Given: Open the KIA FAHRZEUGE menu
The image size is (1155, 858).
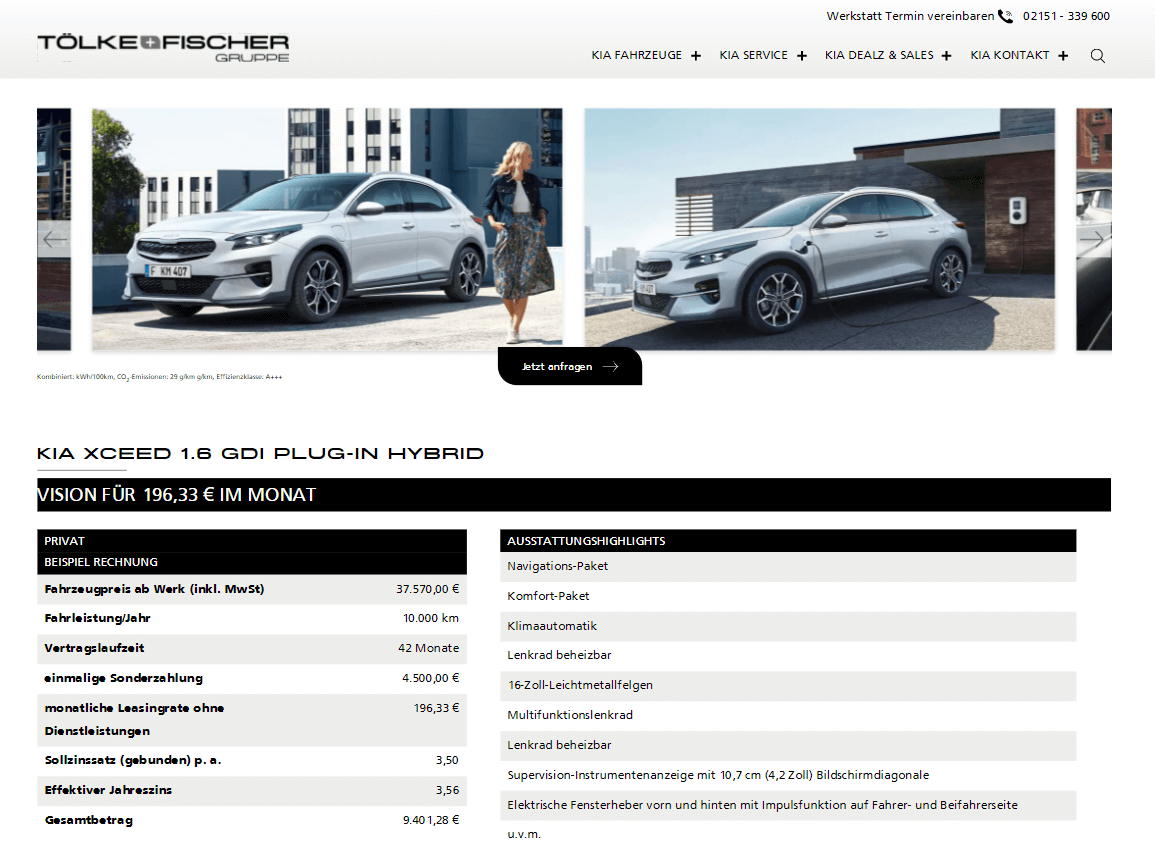Looking at the screenshot, I should (636, 55).
